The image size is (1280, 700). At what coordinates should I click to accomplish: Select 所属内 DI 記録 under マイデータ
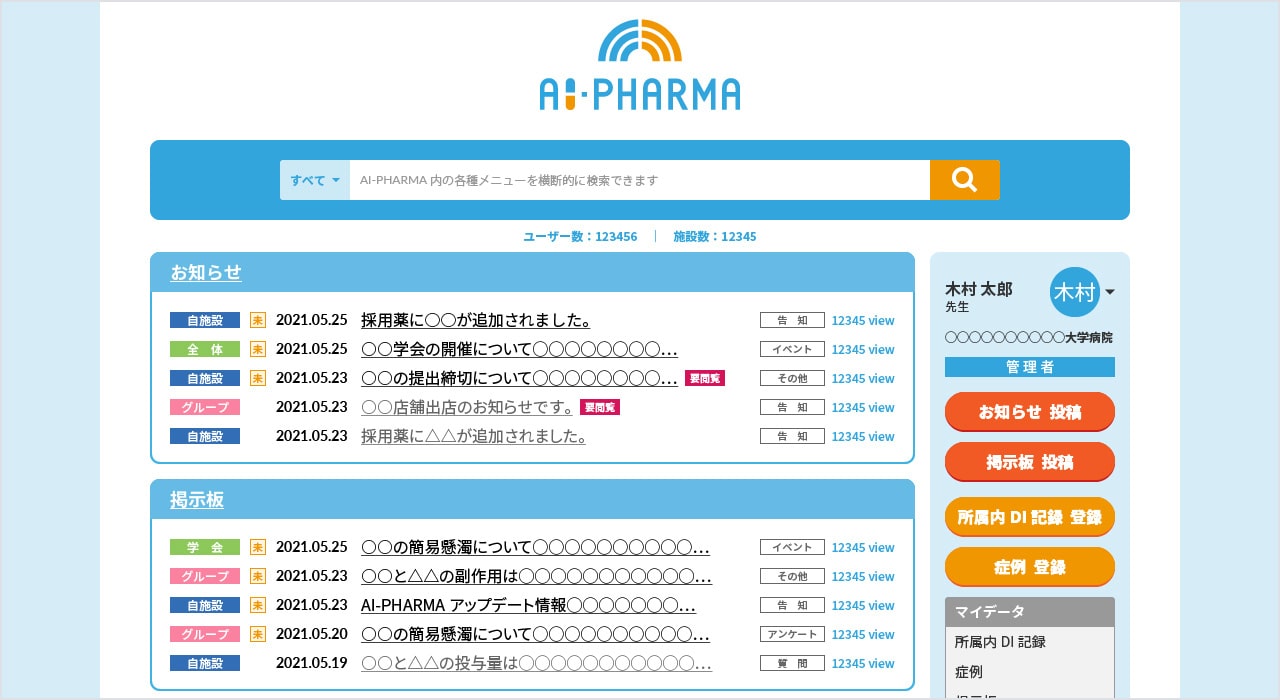[1001, 642]
